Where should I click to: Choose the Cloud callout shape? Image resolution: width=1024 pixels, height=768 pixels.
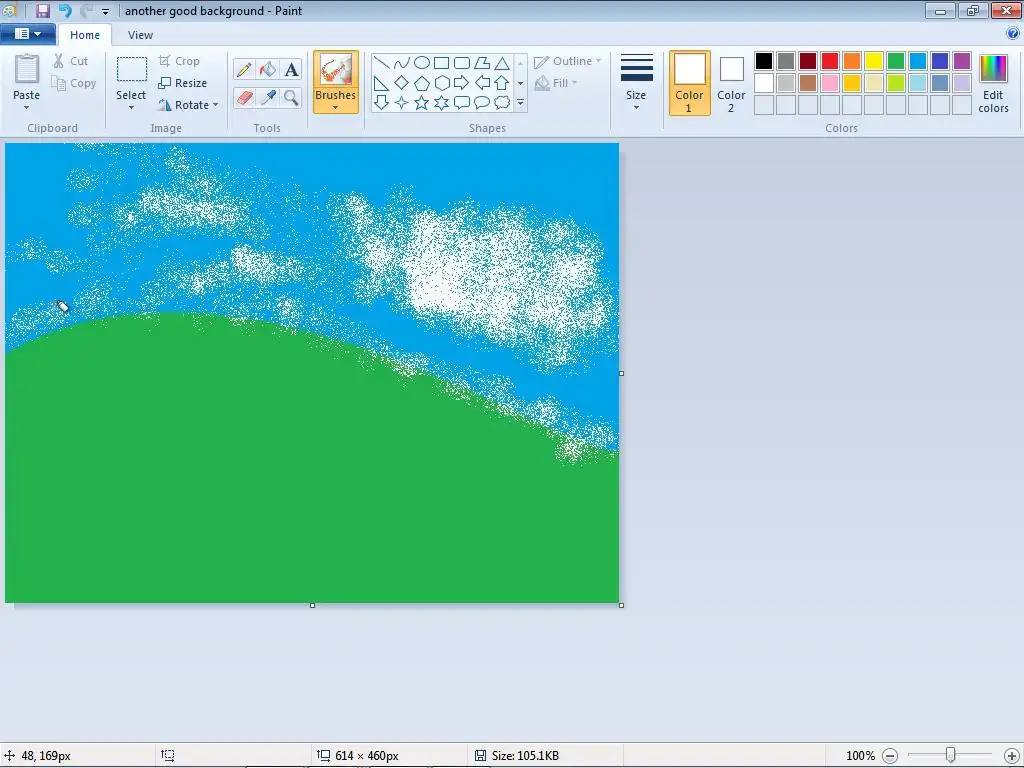[502, 103]
